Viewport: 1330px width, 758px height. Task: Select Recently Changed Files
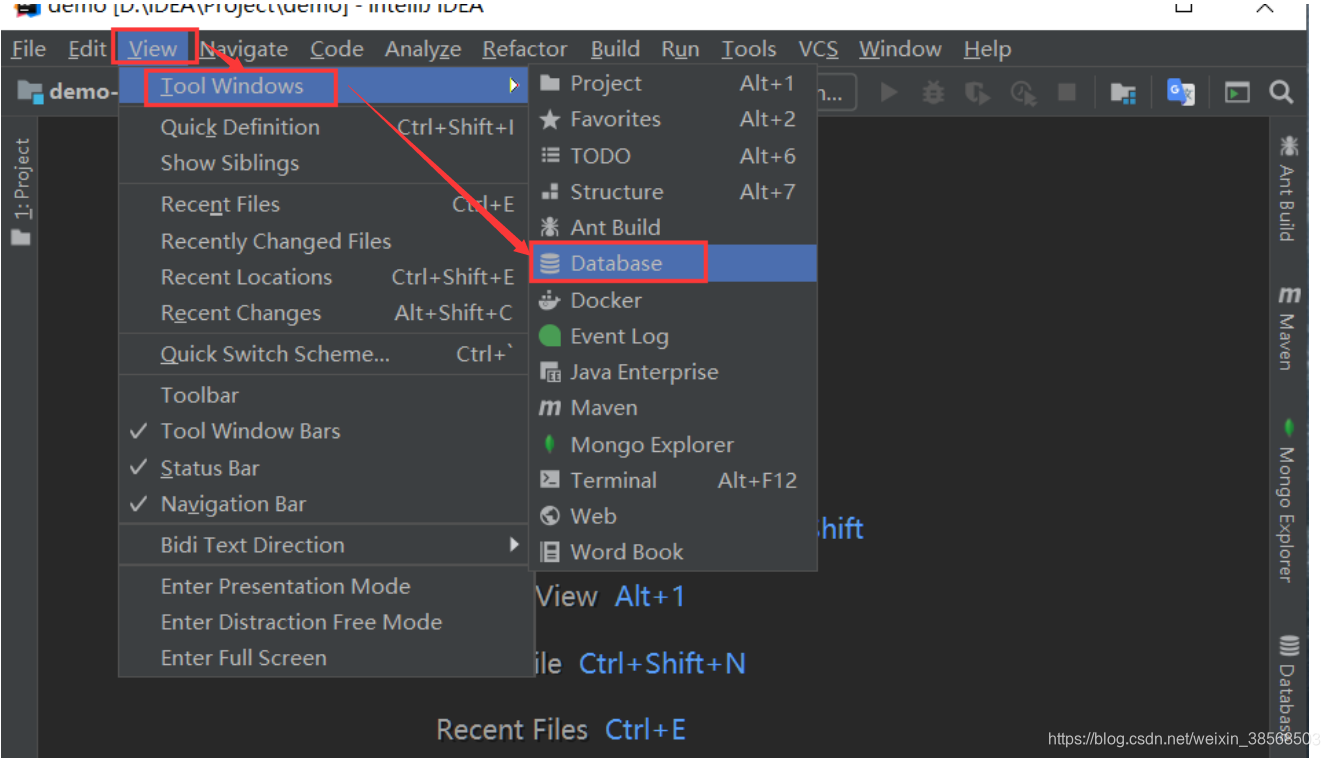pyautogui.click(x=324, y=242)
